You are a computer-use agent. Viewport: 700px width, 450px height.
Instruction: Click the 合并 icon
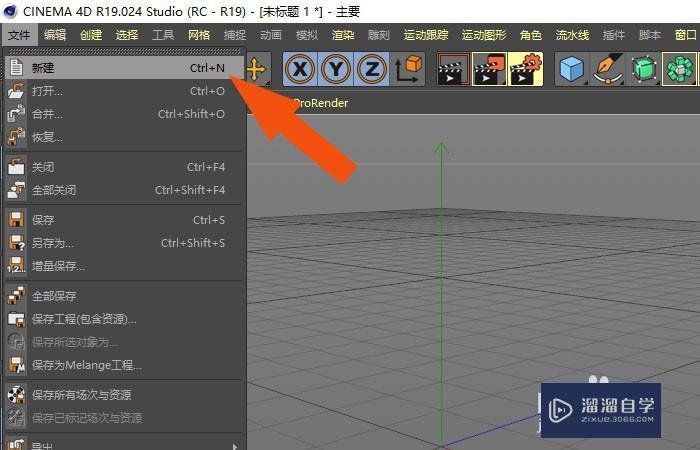point(16,114)
